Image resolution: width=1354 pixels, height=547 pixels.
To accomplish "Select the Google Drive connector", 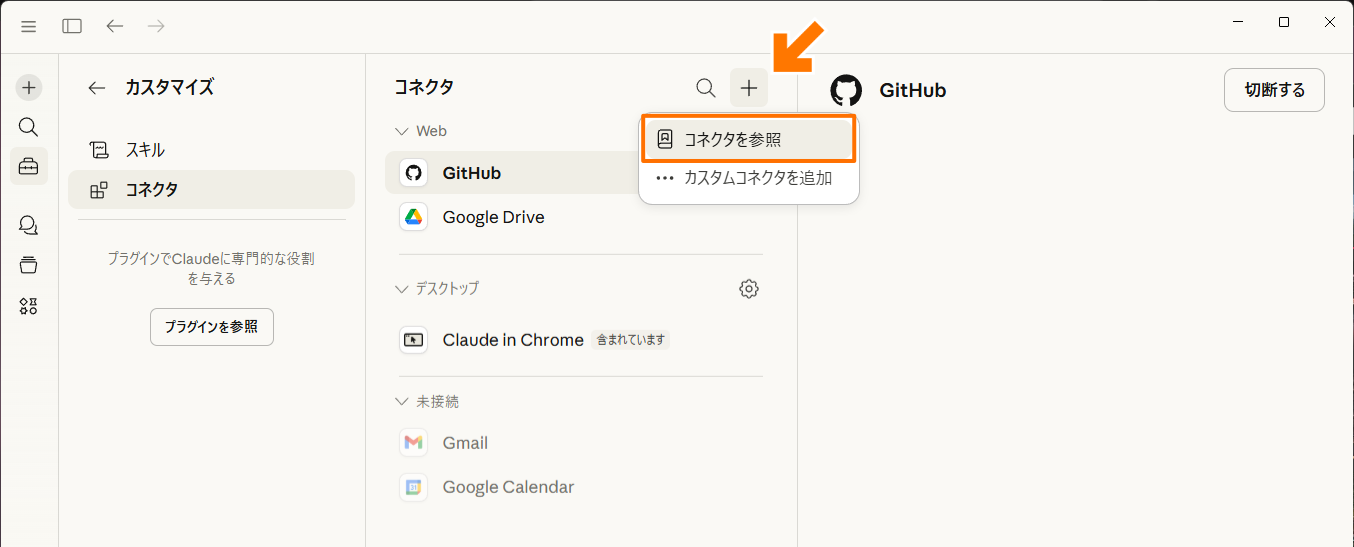I will 493,217.
